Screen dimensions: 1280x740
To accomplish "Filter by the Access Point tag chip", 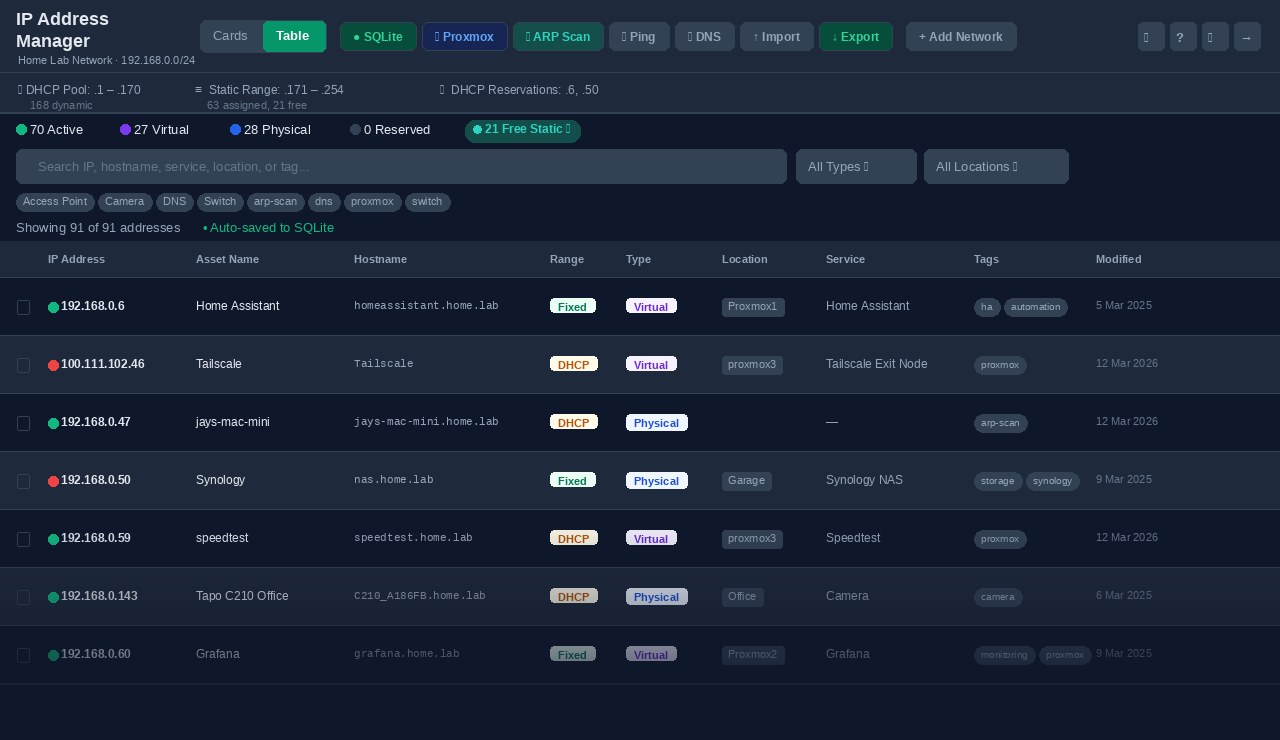I will [x=55, y=202].
